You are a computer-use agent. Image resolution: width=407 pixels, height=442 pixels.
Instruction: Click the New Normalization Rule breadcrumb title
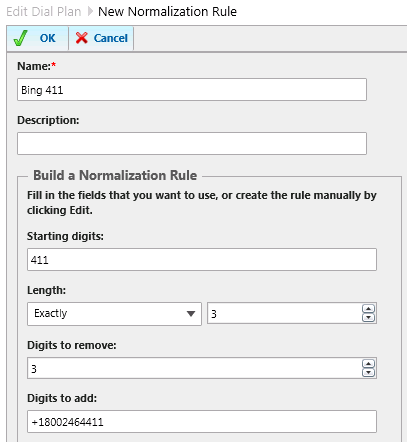(x=167, y=12)
